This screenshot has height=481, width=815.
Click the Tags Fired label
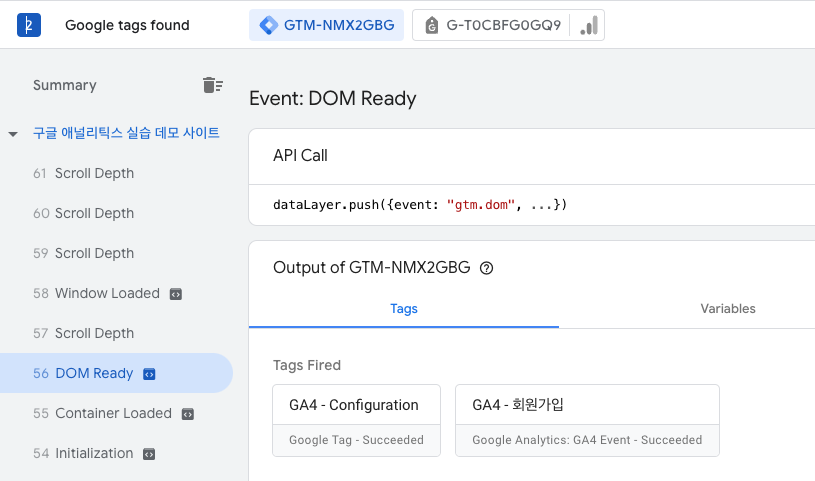(x=307, y=365)
